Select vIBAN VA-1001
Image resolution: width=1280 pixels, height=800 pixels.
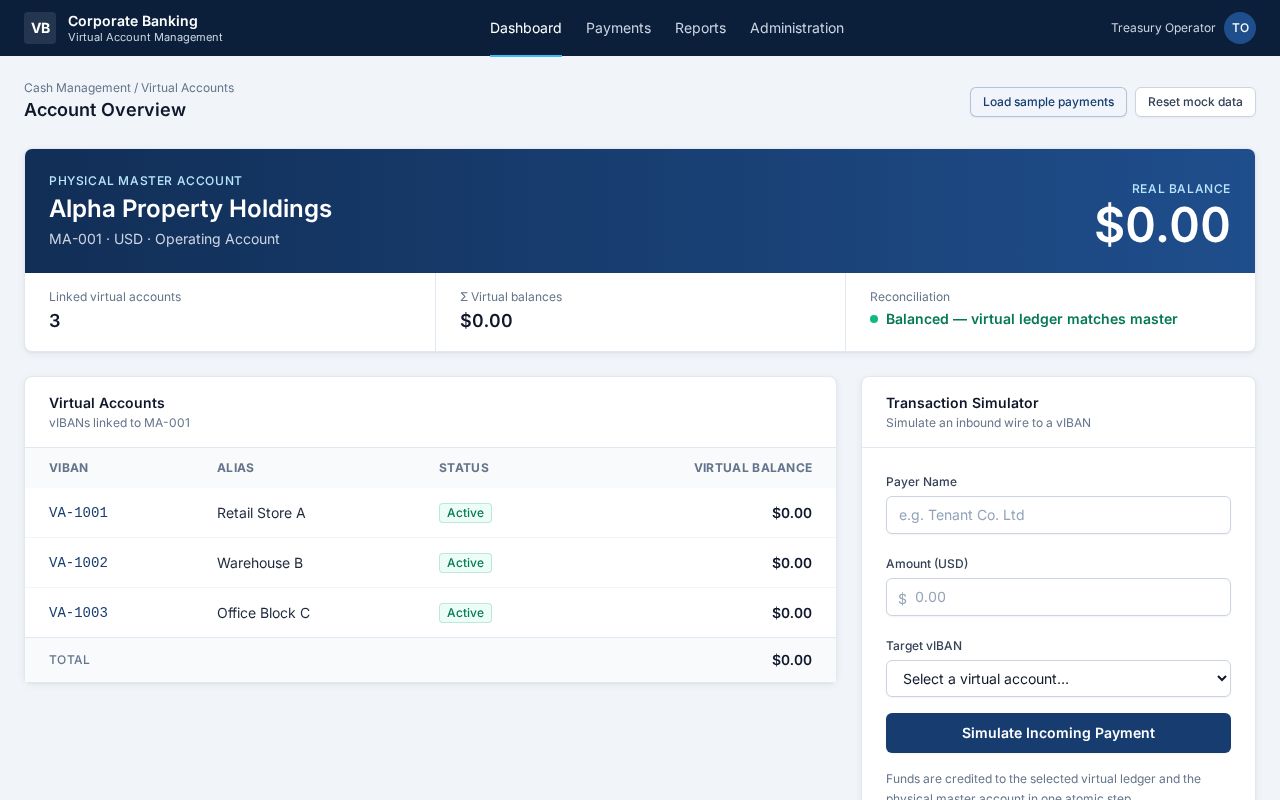[78, 513]
